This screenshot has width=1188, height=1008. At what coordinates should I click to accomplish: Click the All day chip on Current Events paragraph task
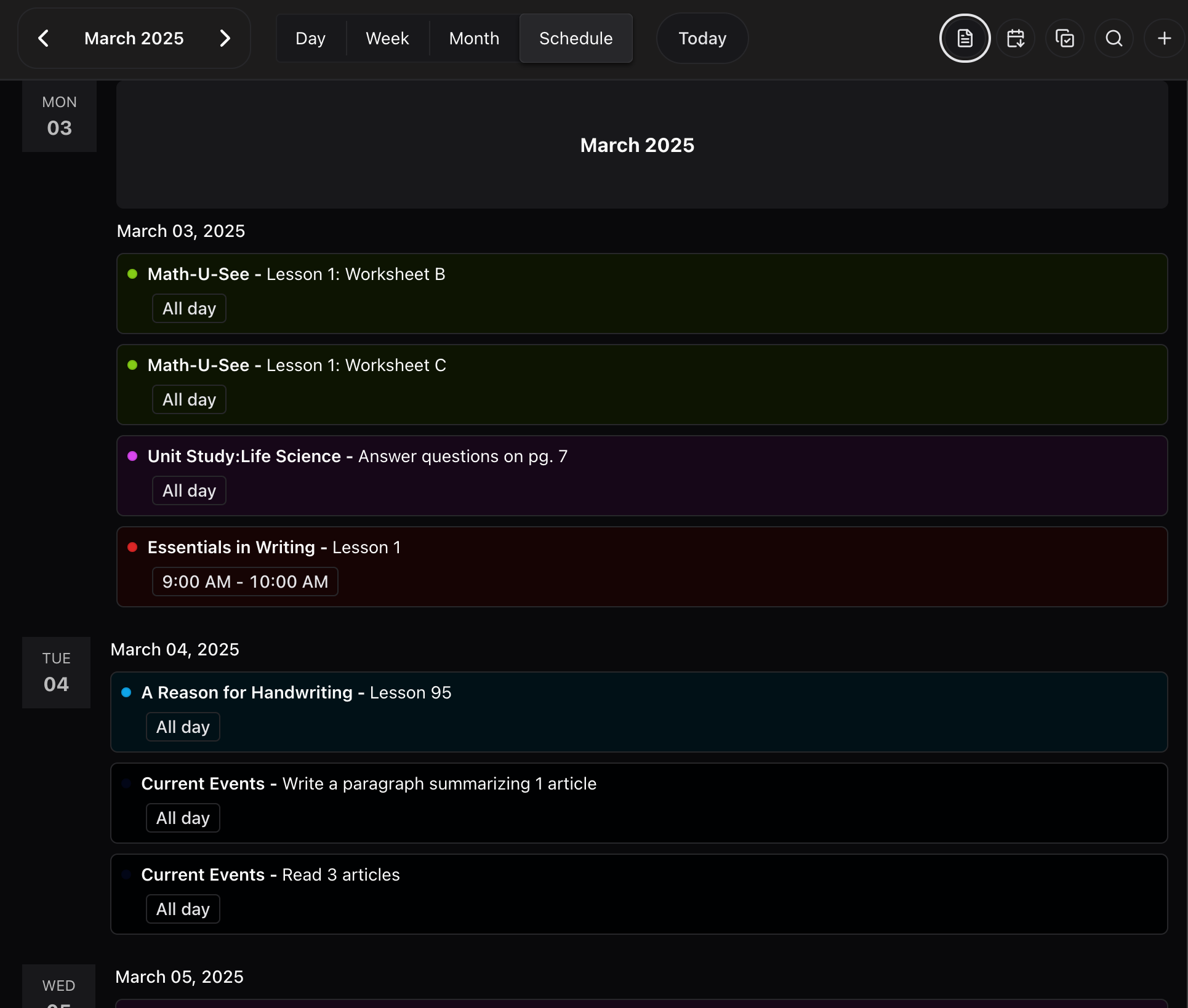point(182,818)
